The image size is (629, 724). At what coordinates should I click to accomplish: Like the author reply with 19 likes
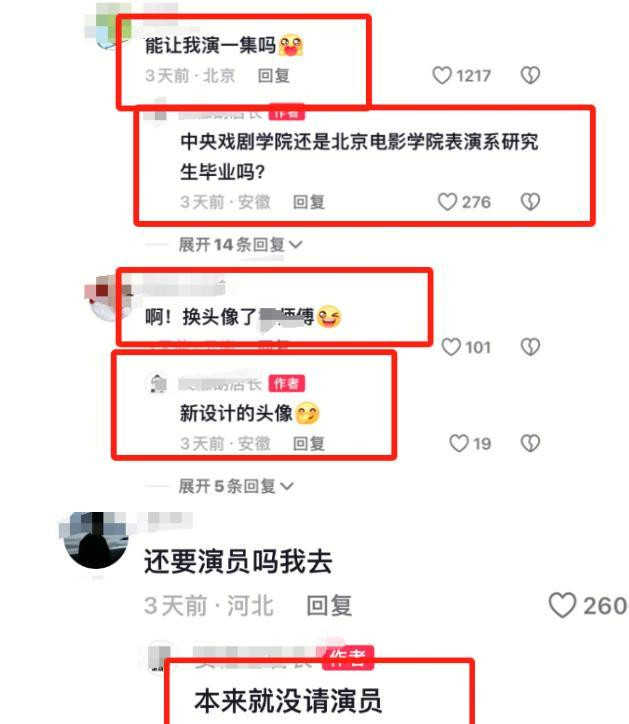click(x=459, y=443)
